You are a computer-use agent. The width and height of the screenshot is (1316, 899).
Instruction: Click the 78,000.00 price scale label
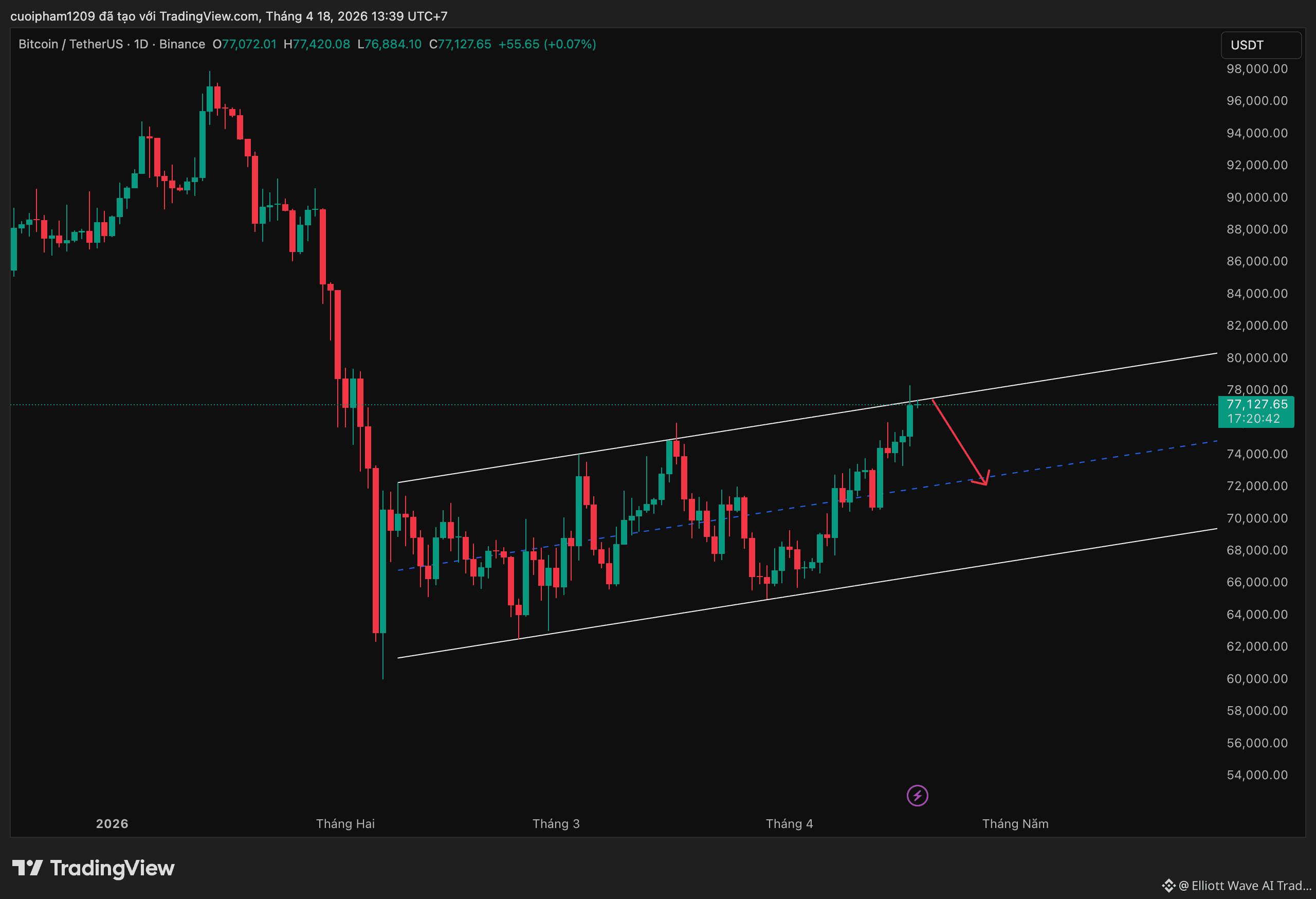pos(1257,389)
